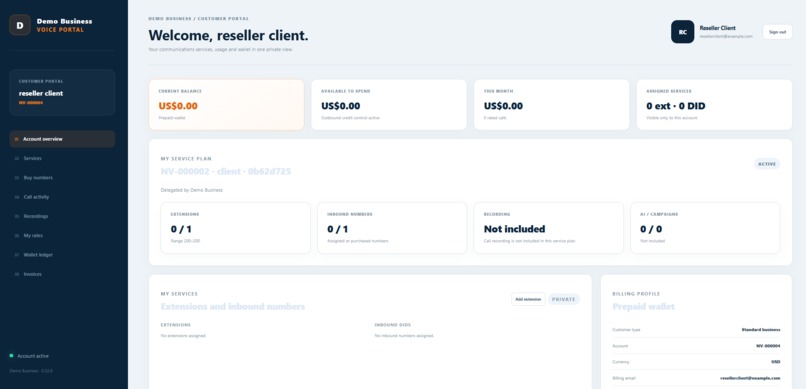Open Buy numbers from the sidebar

tap(62, 178)
